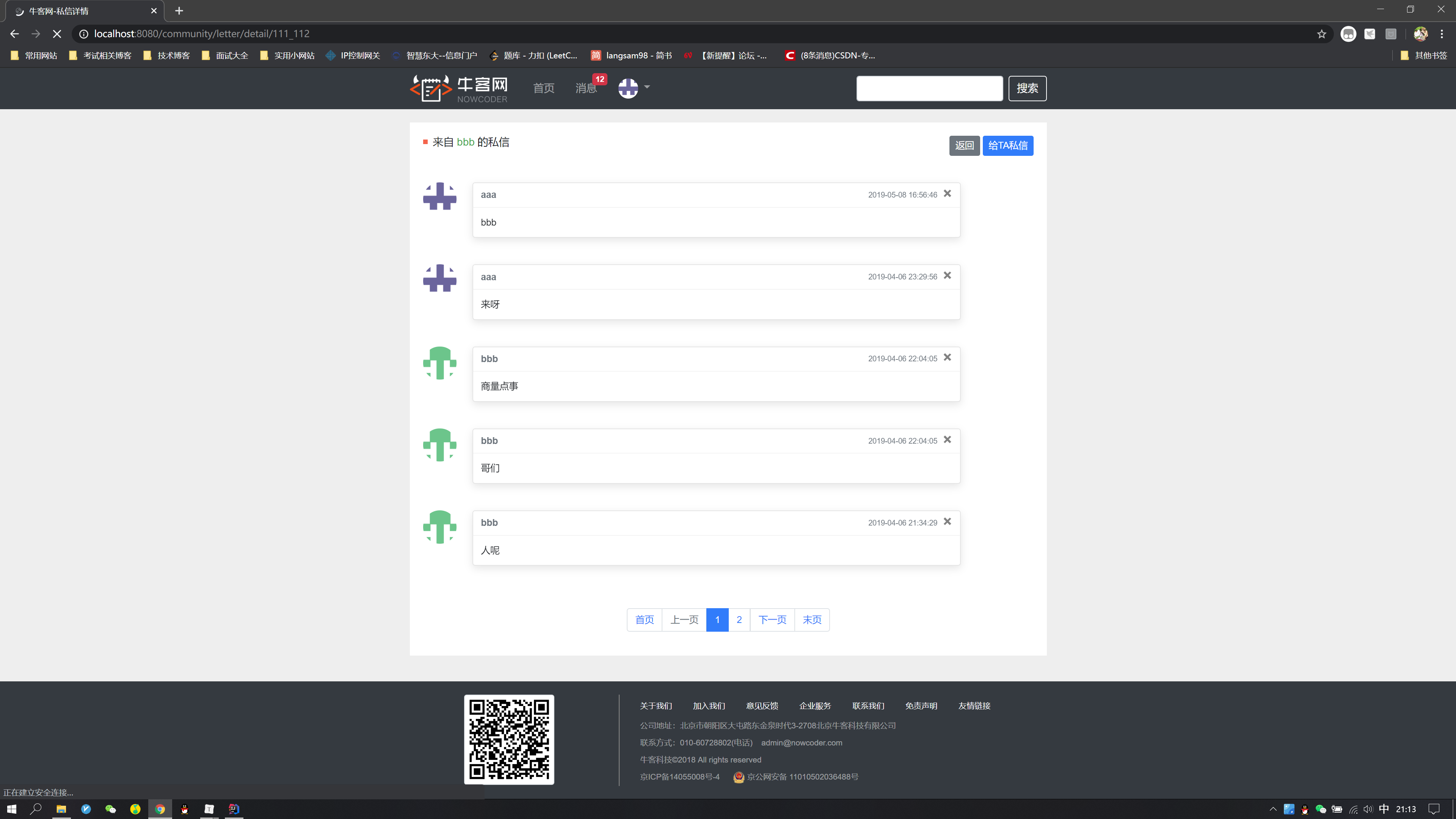Open the 消息 messages menu item
This screenshot has height=819, width=1456.
(x=585, y=88)
